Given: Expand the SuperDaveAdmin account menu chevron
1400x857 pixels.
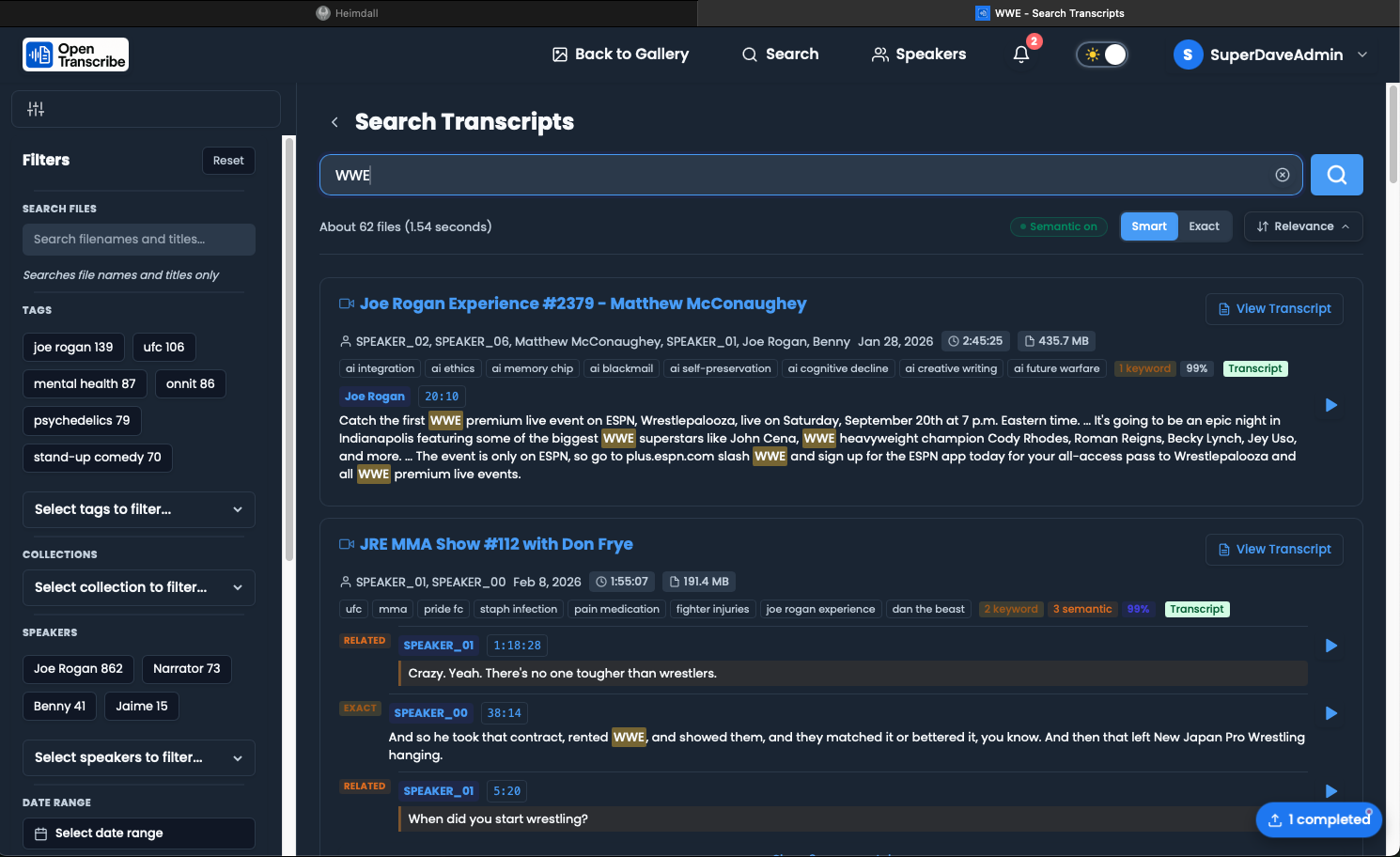Looking at the screenshot, I should (x=1362, y=55).
